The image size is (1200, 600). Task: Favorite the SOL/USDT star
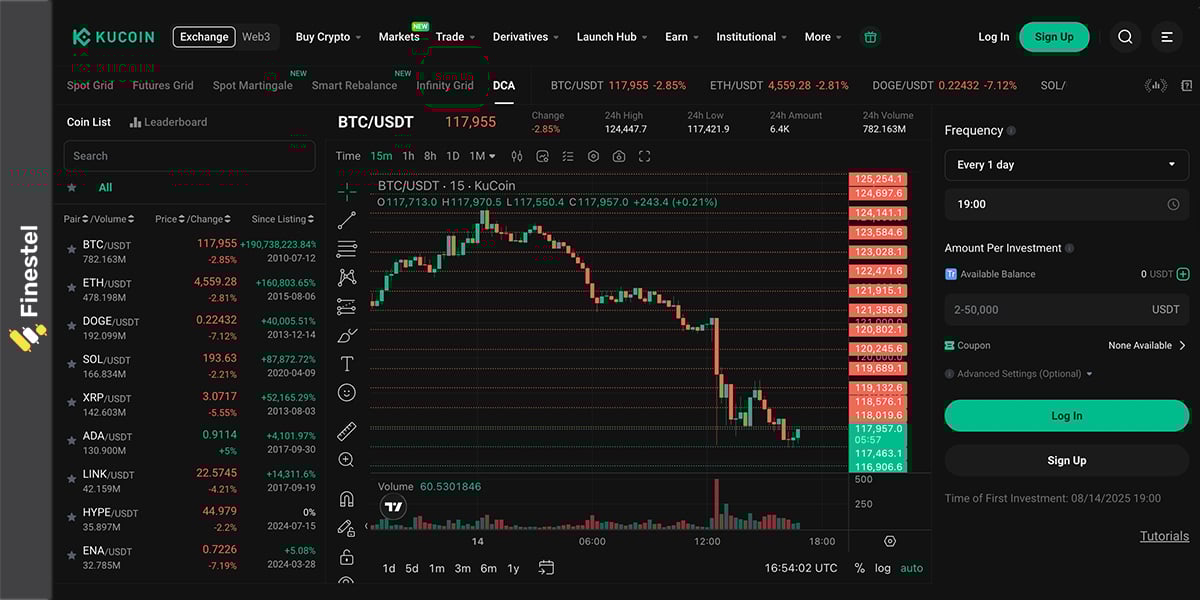pyautogui.click(x=71, y=365)
